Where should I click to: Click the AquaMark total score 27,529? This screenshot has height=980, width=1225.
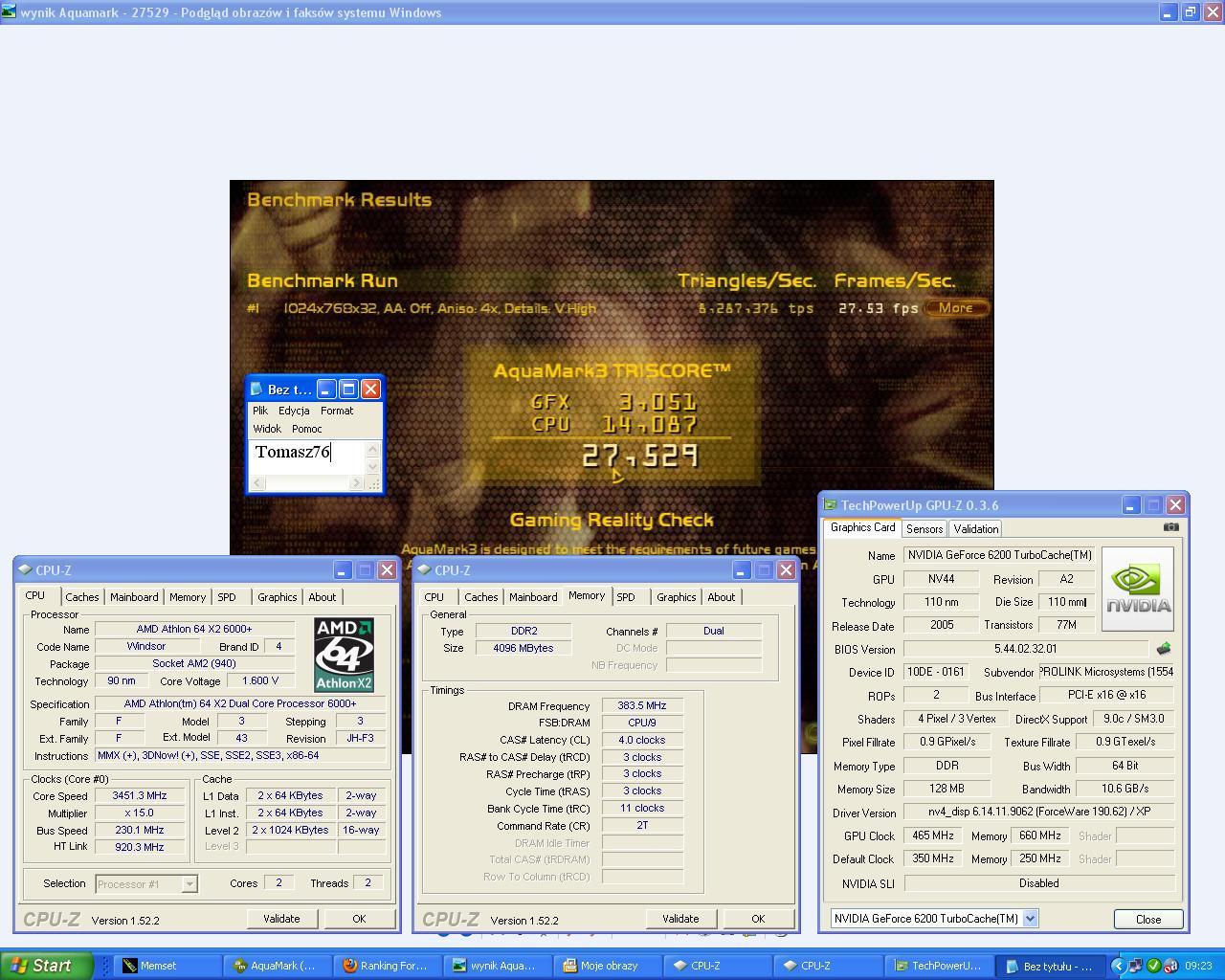coord(640,456)
